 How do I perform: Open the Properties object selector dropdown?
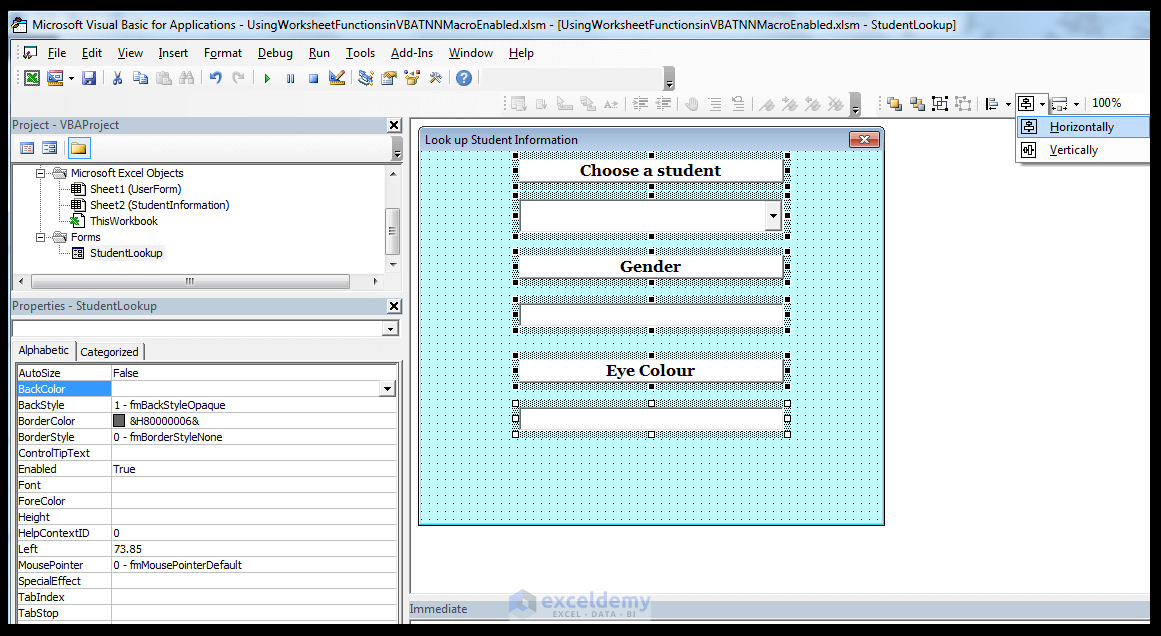[390, 329]
